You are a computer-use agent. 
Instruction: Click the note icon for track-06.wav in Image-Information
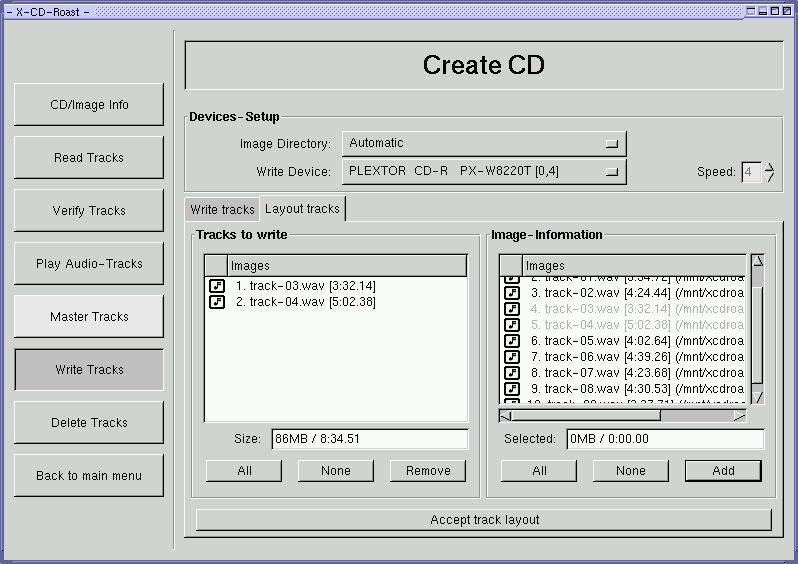tap(512, 357)
